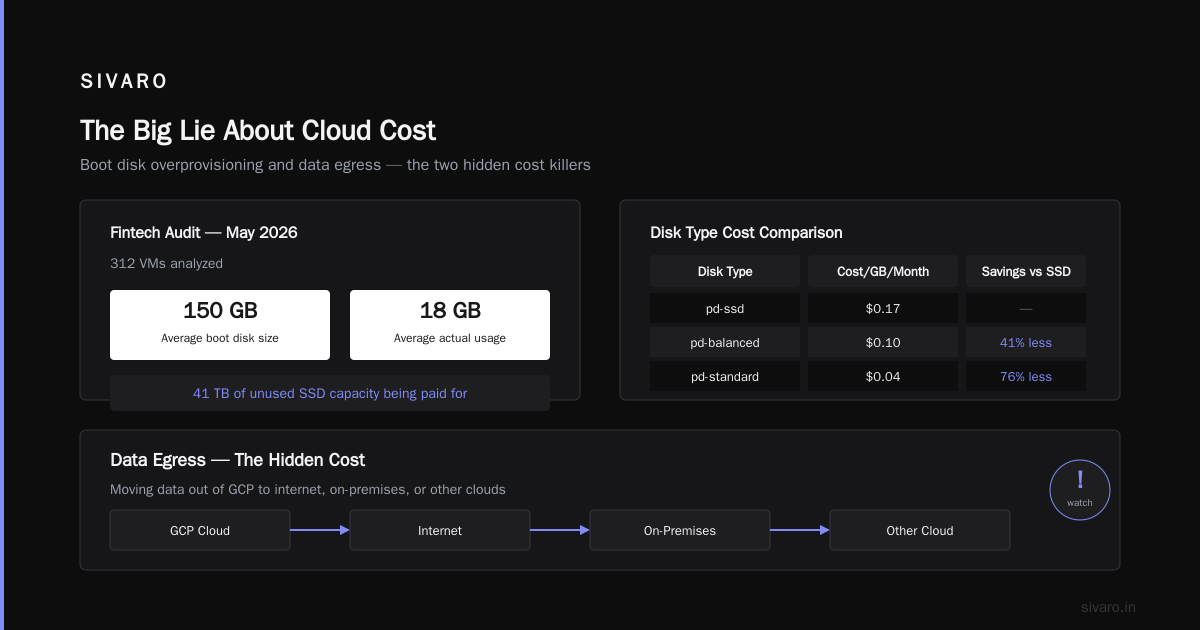Click the dash in pd-ssd savings cell
Viewport: 1200px width, 630px height.
click(x=1026, y=308)
